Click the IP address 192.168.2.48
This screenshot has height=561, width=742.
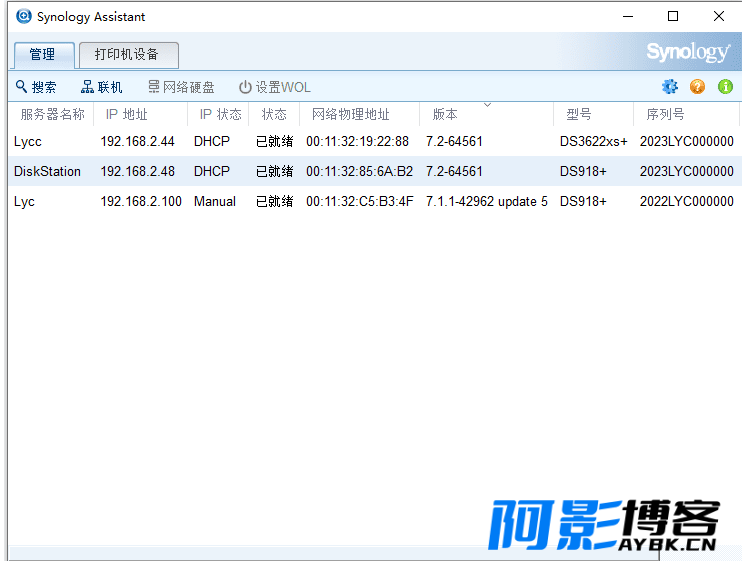tap(137, 171)
